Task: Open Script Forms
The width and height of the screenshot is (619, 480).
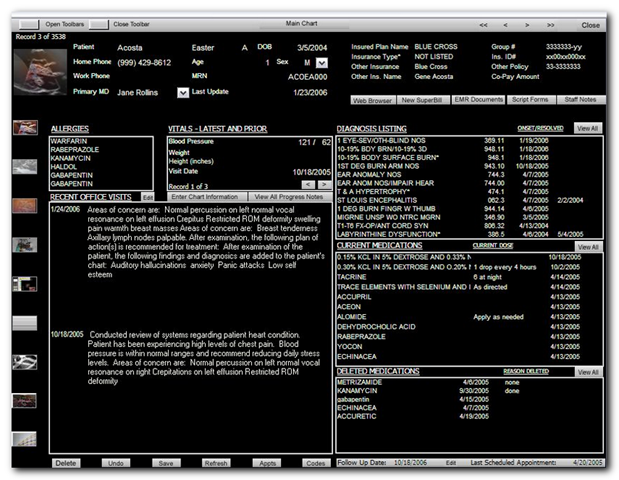Action: (x=531, y=100)
